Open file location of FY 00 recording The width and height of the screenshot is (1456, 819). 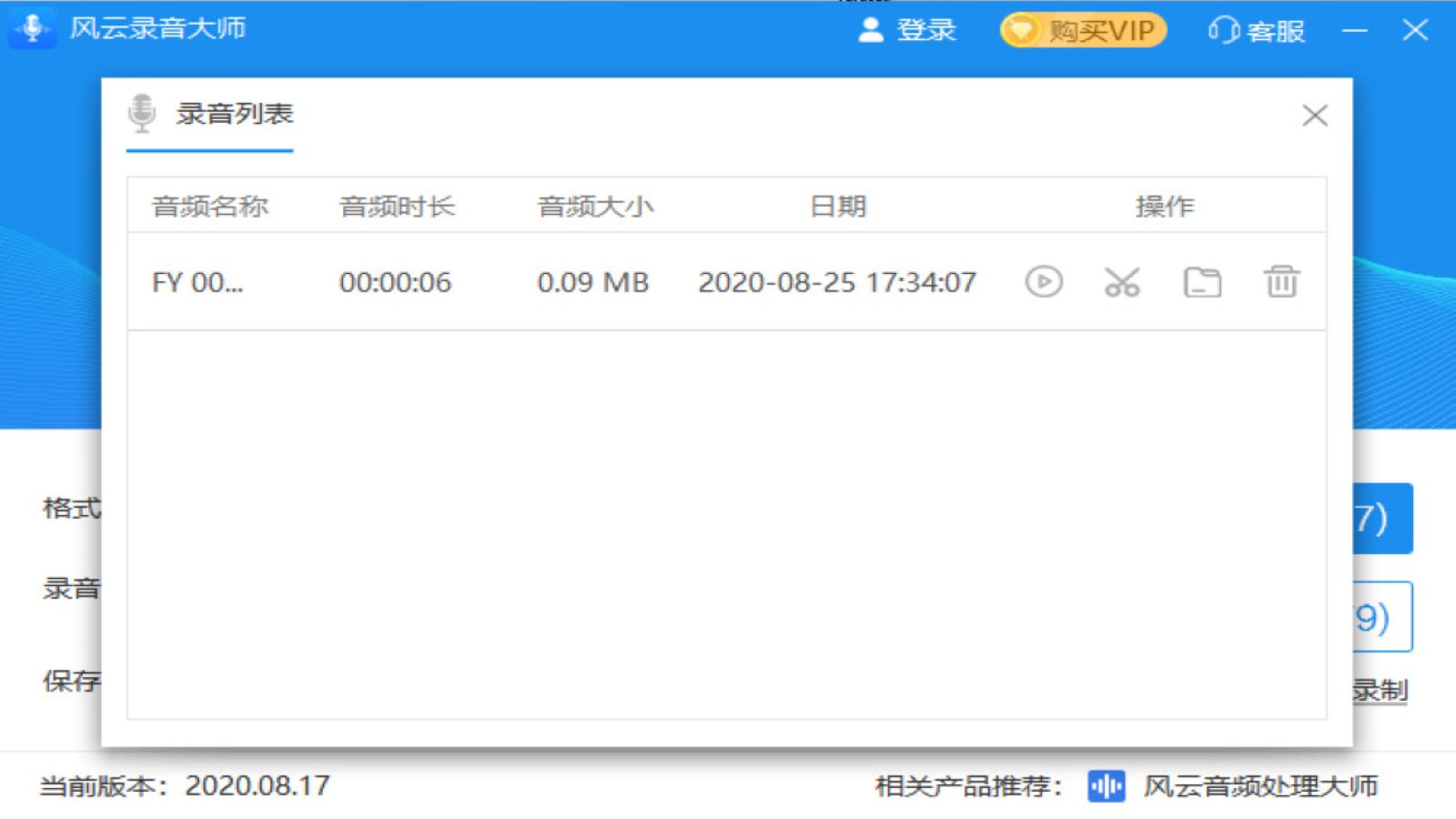pos(1202,282)
